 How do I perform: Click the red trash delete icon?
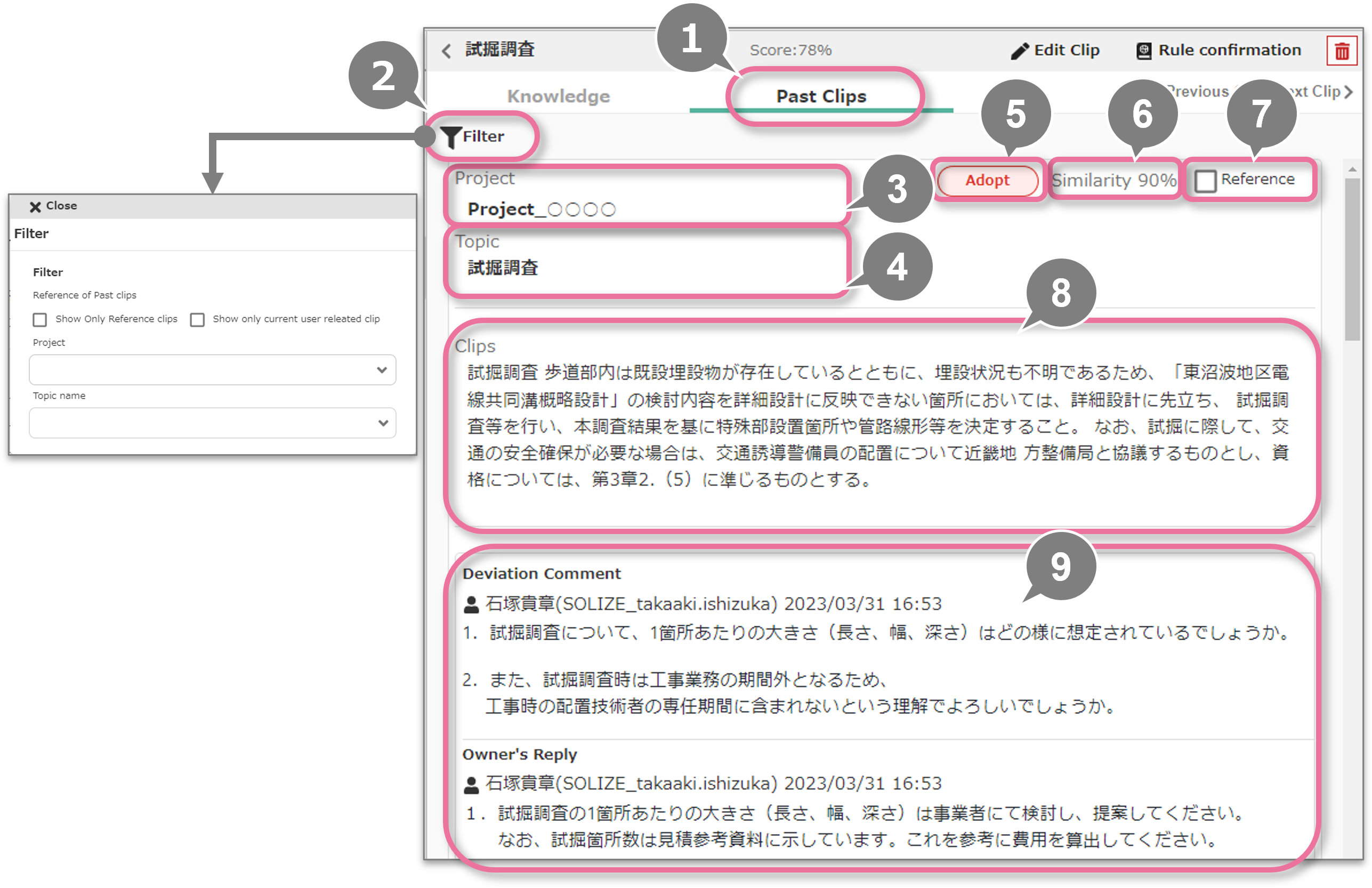[1342, 51]
